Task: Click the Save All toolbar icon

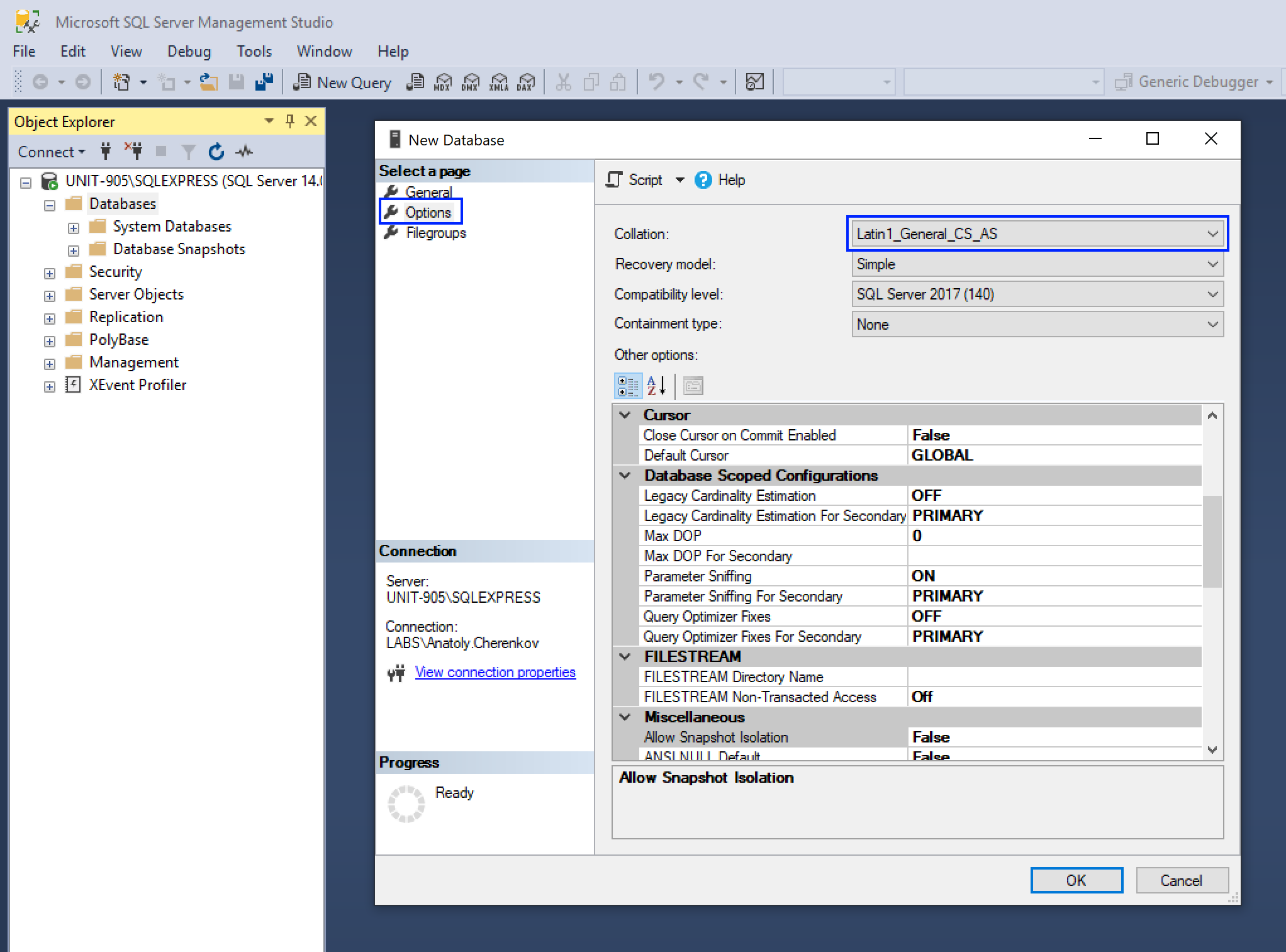Action: point(264,82)
